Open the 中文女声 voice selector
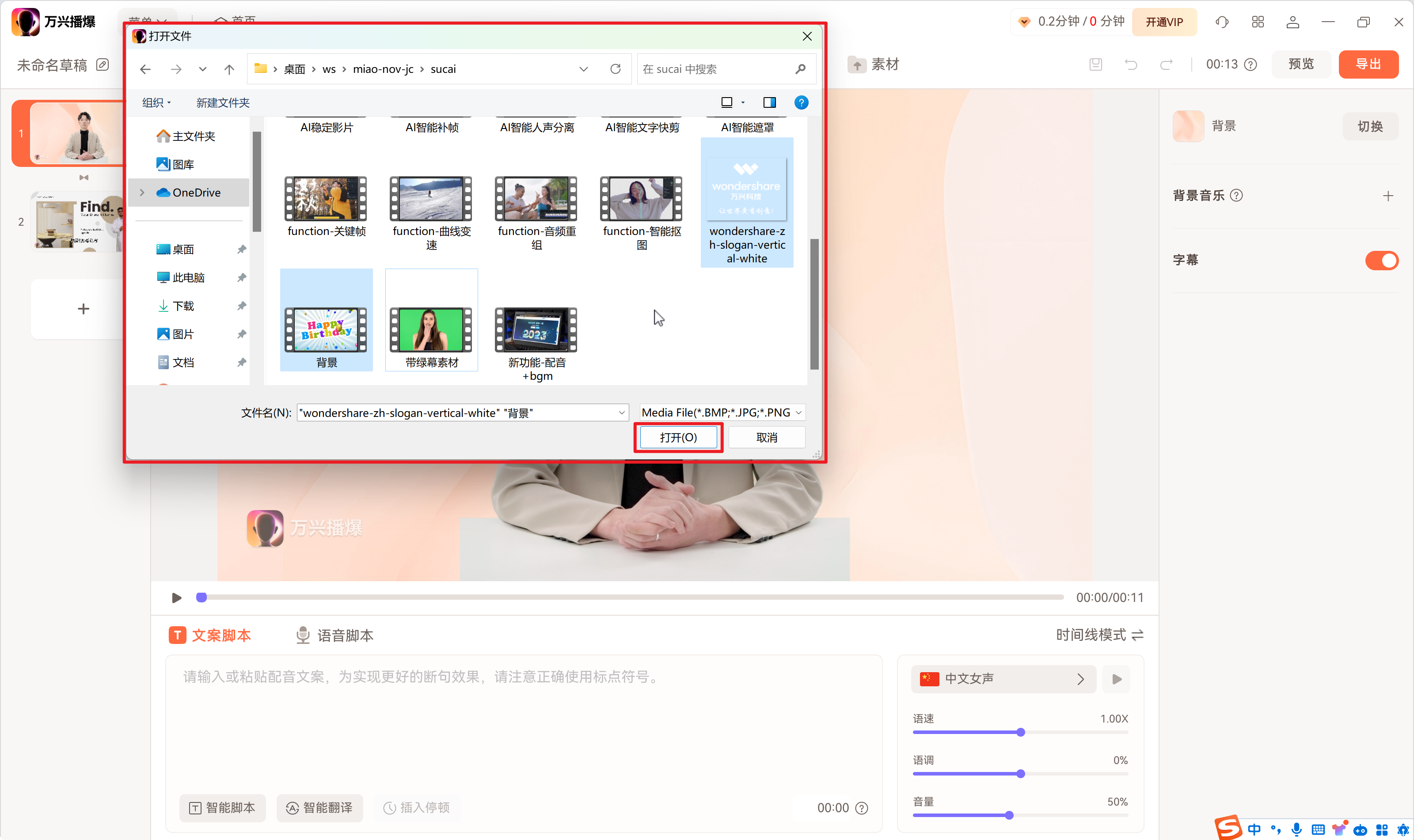Screen dimensions: 1414x840 1003,679
